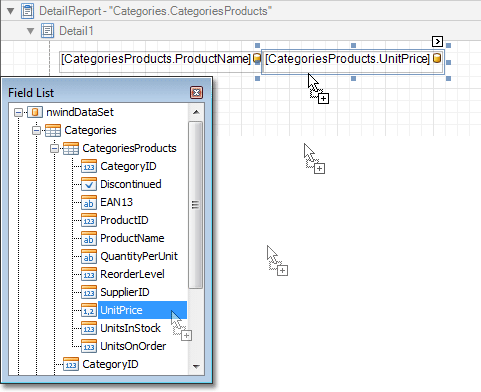The image size is (481, 392).
Task: Select the UnitsInStock field
Action: pyautogui.click(x=130, y=328)
